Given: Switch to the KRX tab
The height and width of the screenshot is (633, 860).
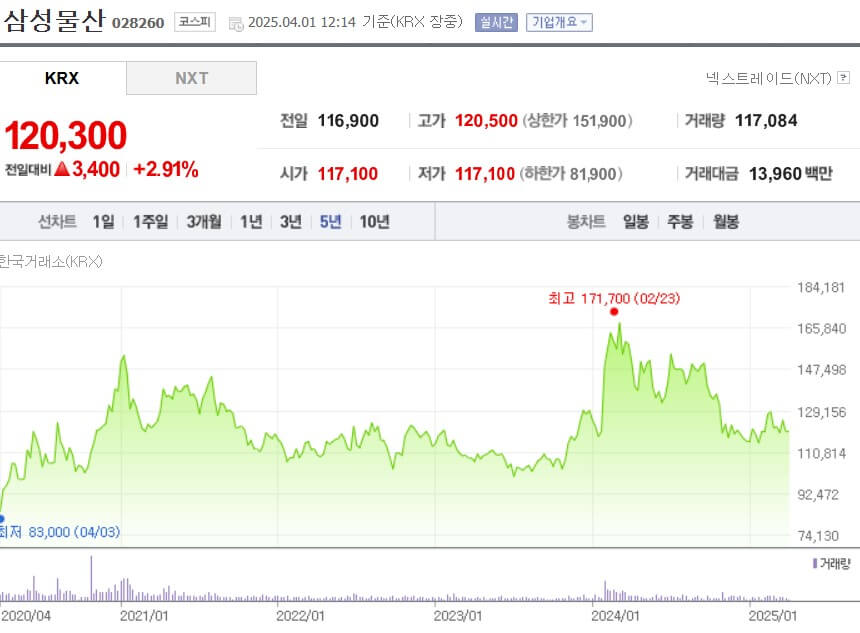Looking at the screenshot, I should 63,78.
